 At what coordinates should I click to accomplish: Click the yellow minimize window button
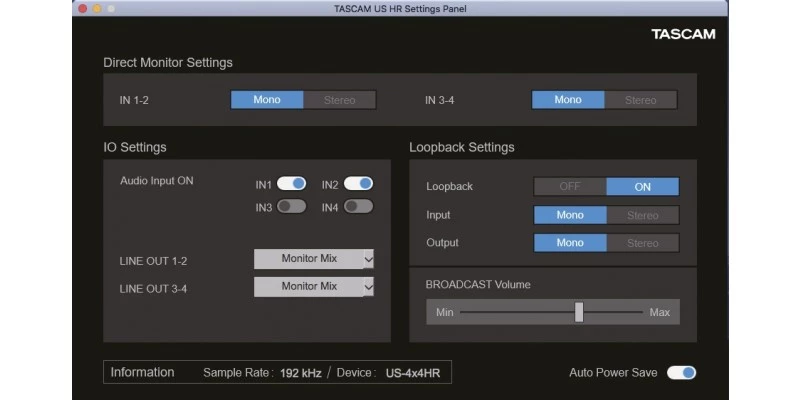click(x=97, y=9)
